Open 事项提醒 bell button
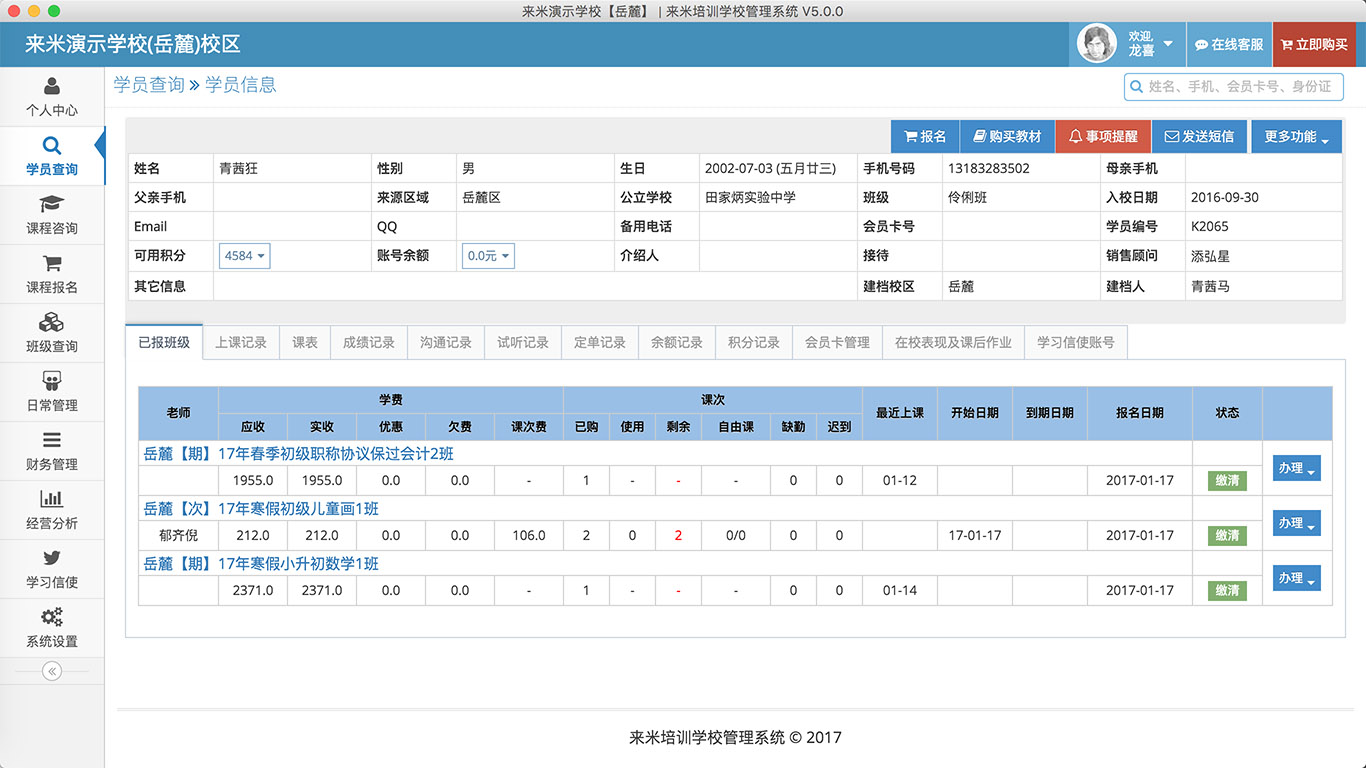Image resolution: width=1366 pixels, height=768 pixels. tap(1103, 137)
